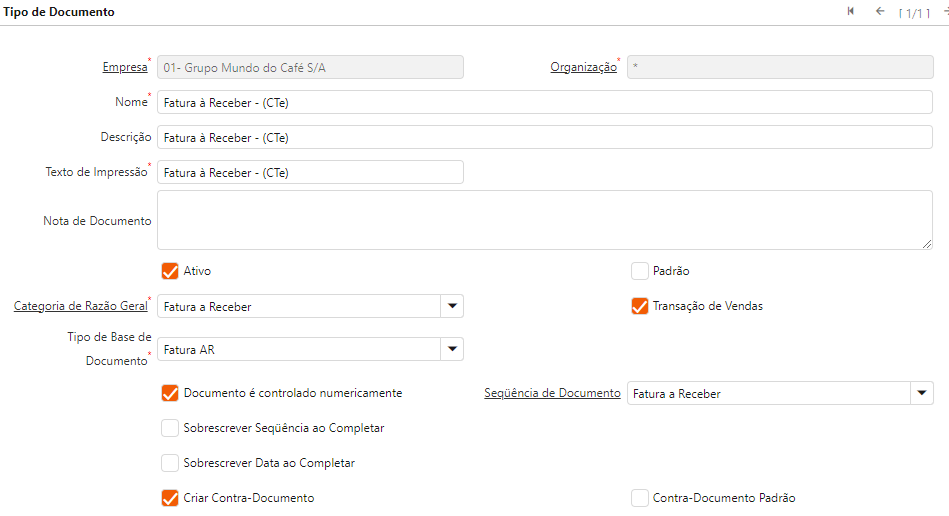Go to the first record arrow
The image size is (949, 516).
pos(851,11)
